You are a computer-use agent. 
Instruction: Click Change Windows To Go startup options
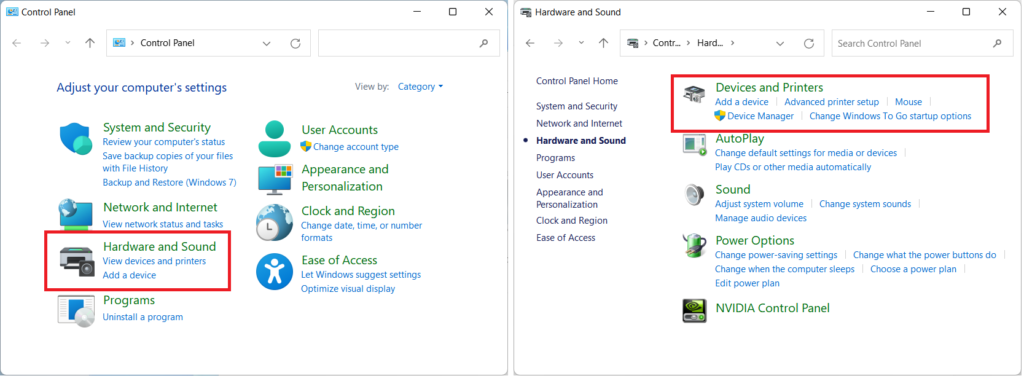890,116
